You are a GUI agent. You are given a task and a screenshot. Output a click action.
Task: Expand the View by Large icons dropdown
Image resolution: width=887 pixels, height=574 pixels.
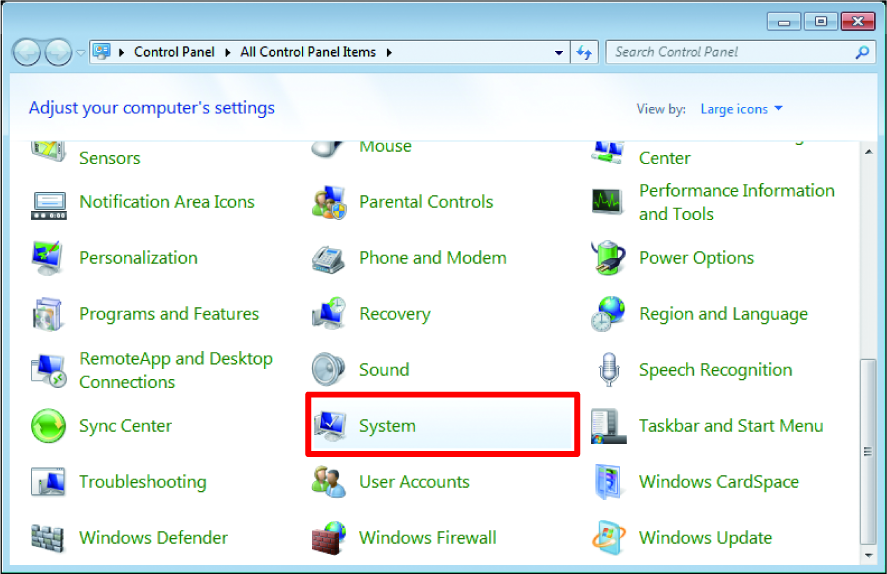[x=741, y=109]
